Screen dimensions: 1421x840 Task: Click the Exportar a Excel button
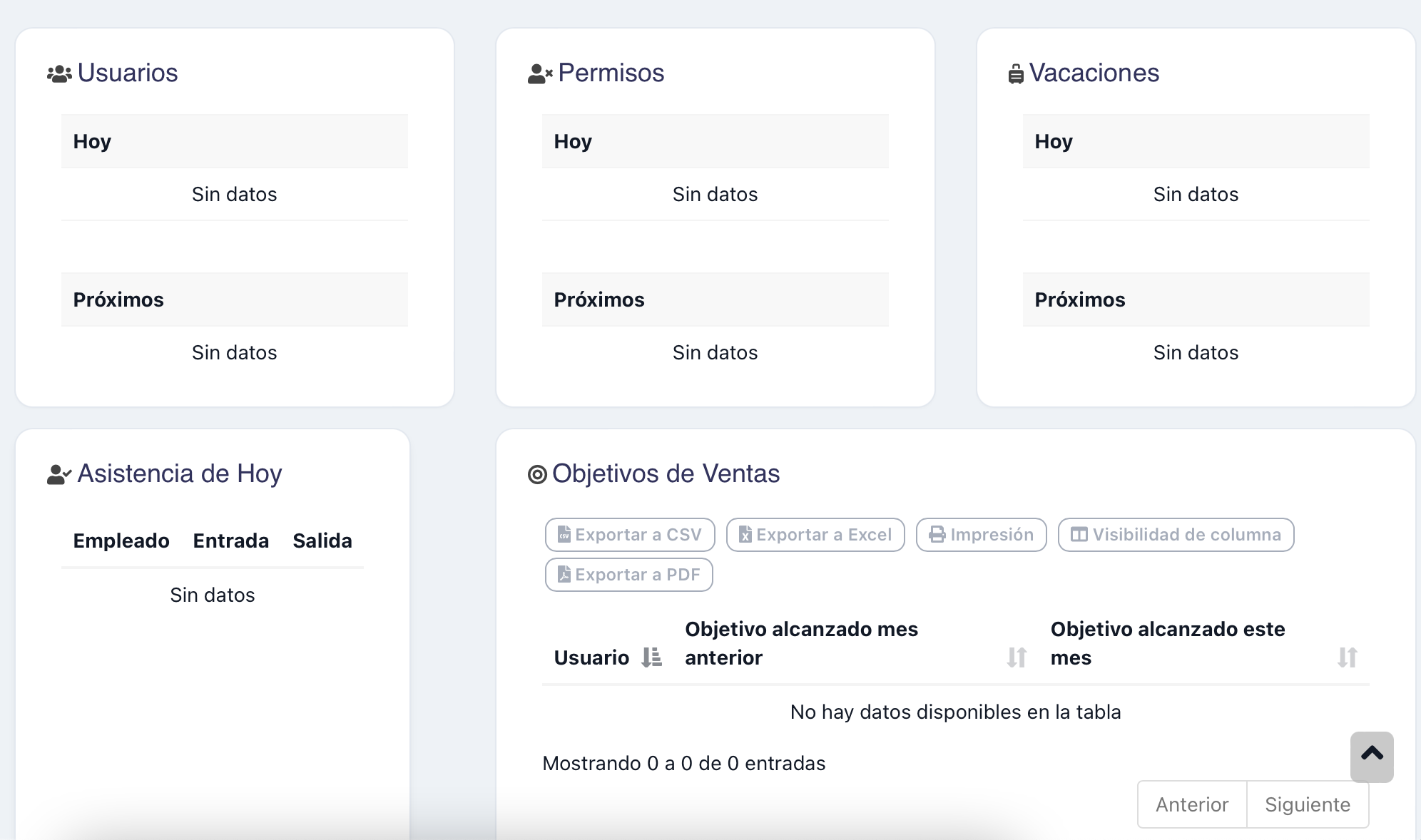[x=815, y=535]
